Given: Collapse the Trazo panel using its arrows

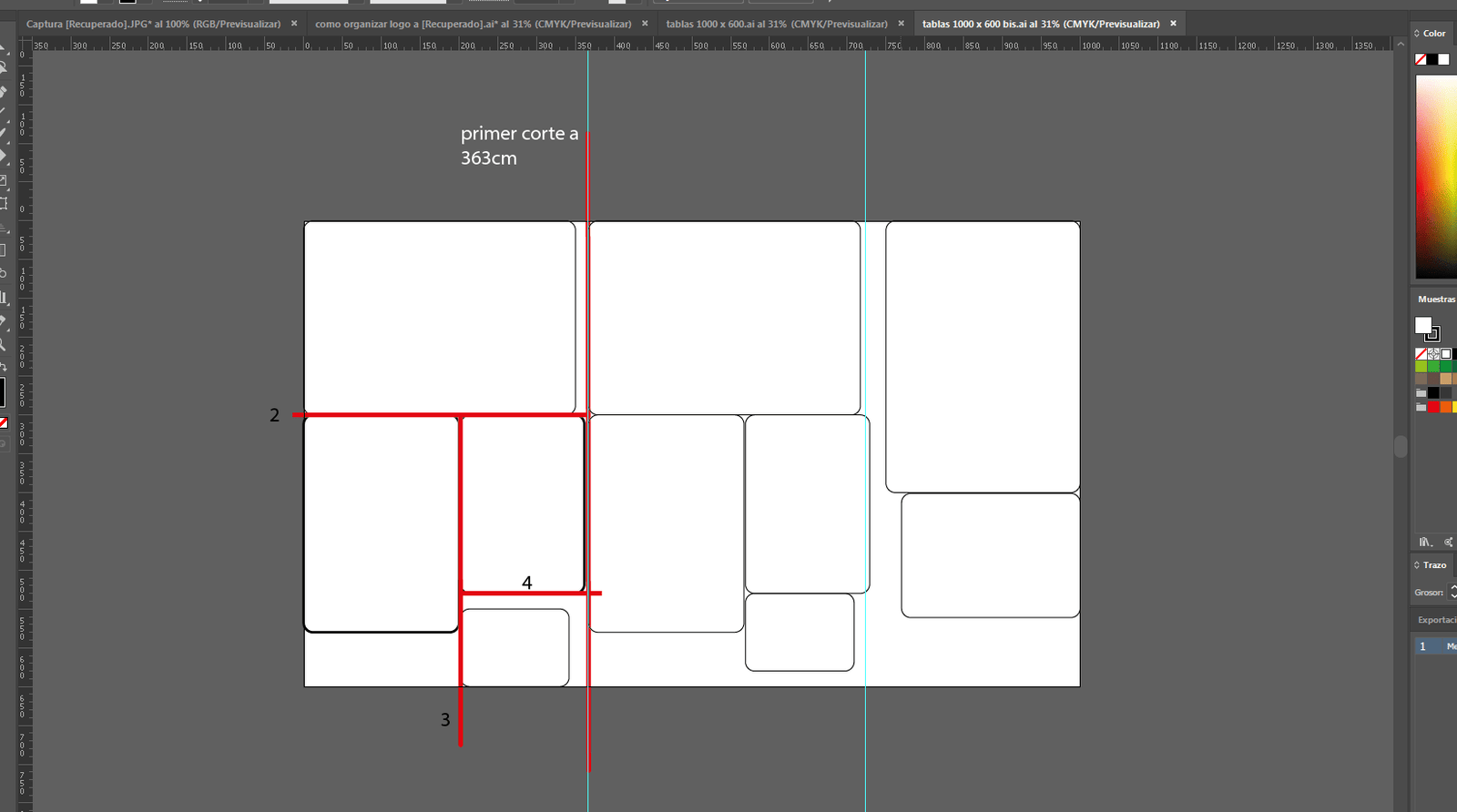Looking at the screenshot, I should coord(1417,565).
